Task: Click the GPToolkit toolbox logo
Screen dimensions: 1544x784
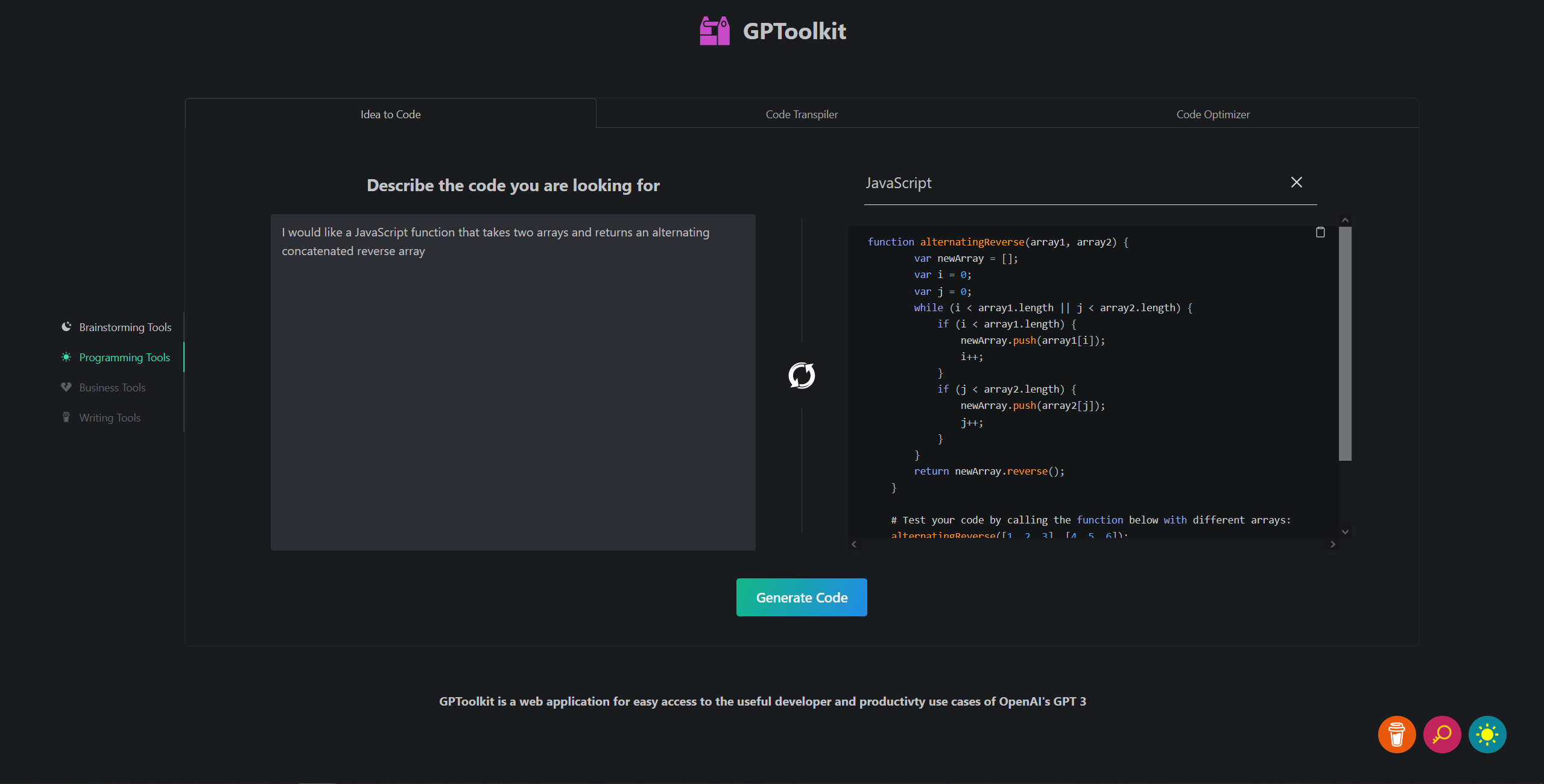Action: pyautogui.click(x=715, y=30)
